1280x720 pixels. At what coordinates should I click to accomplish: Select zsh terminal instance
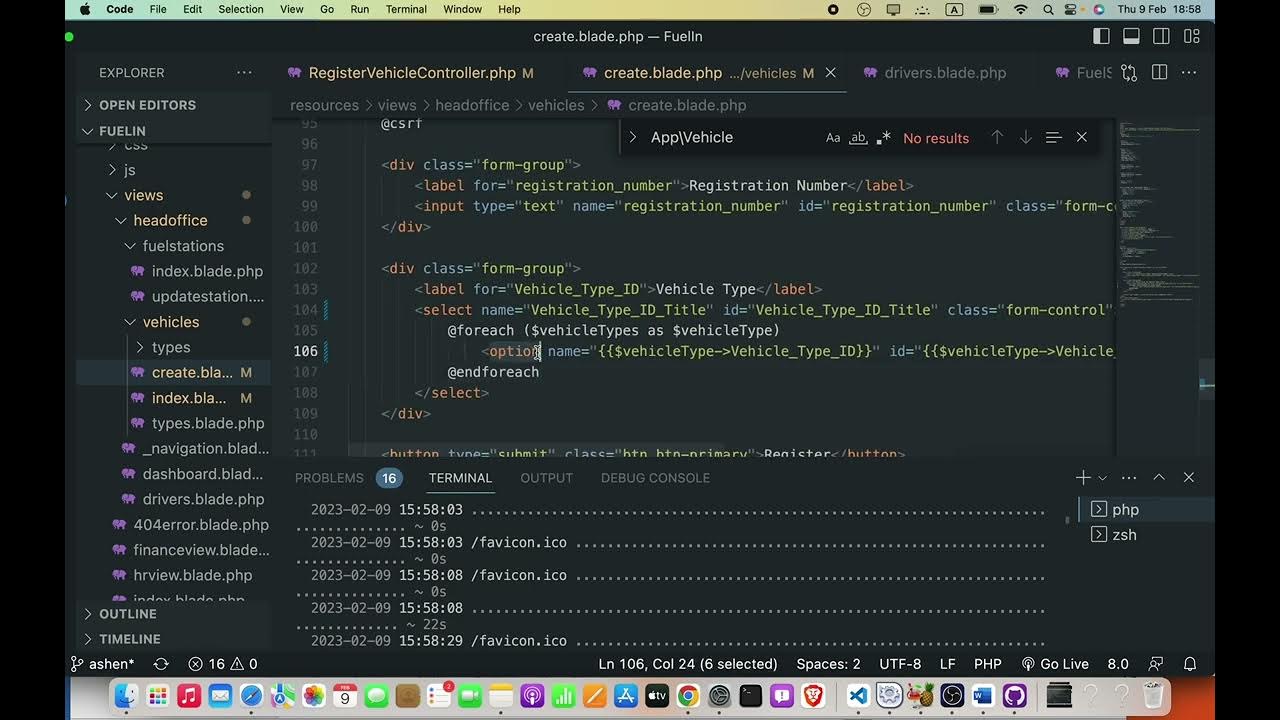(x=1145, y=535)
